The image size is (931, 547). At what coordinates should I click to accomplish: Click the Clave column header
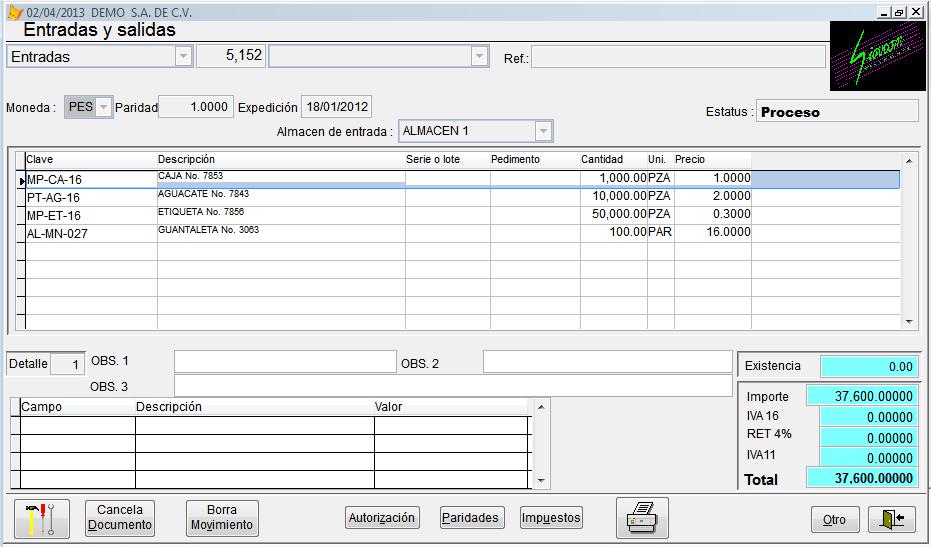(x=91, y=160)
